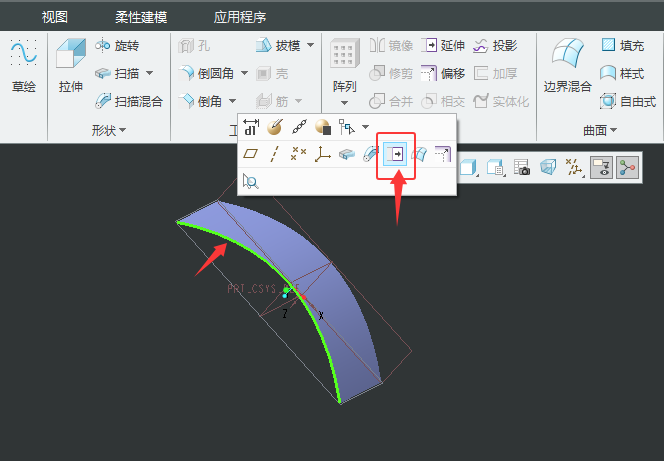This screenshot has height=461, width=664.
Task: Expand the 拔模 dropdown arrow
Action: pos(310,45)
